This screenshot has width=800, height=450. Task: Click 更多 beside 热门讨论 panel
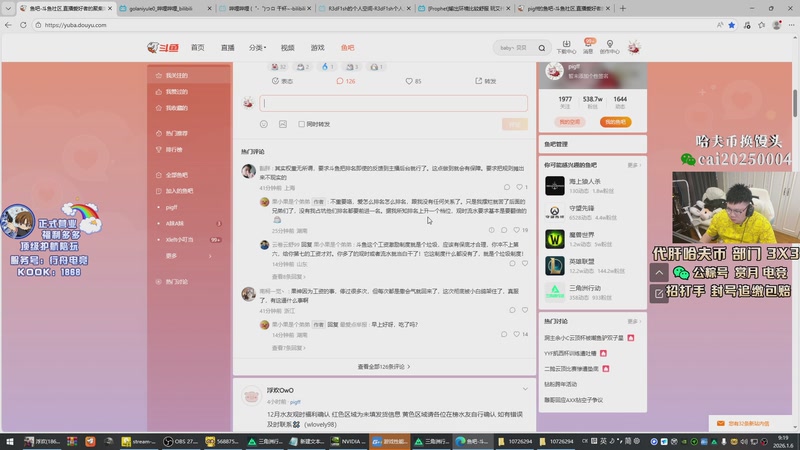pyautogui.click(x=634, y=321)
